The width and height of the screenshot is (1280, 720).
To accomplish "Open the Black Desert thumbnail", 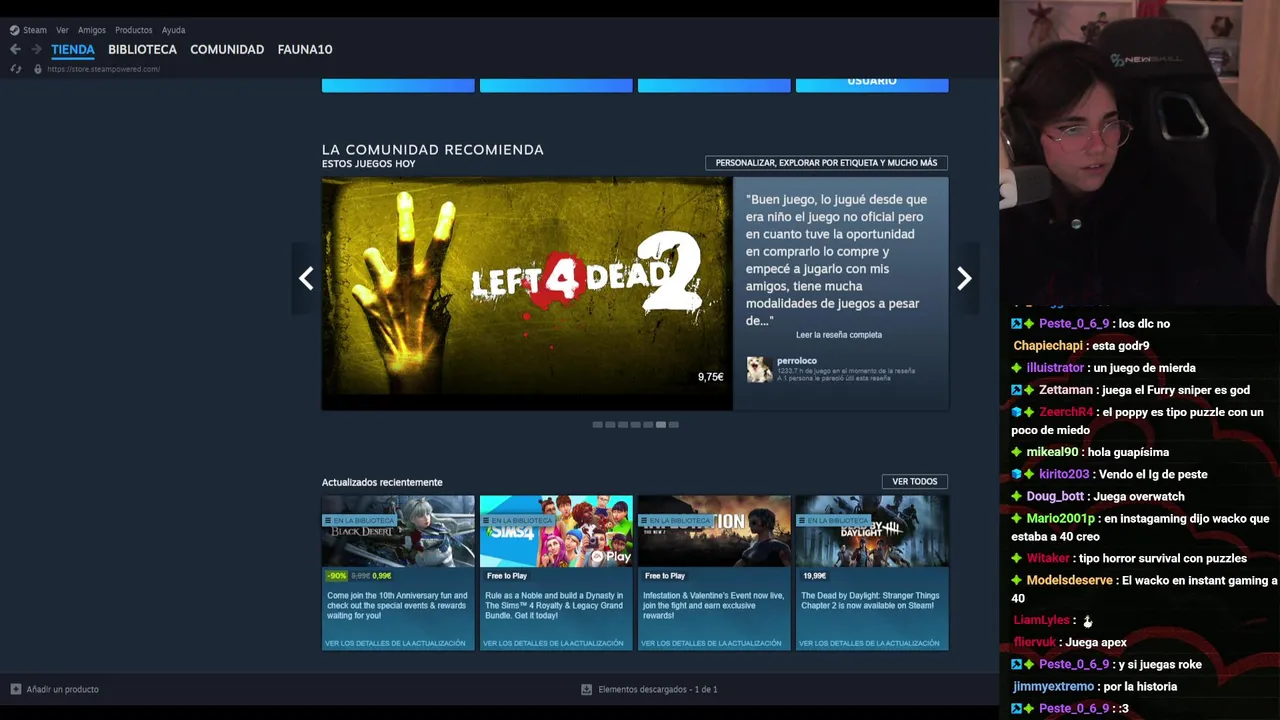I will pos(398,531).
